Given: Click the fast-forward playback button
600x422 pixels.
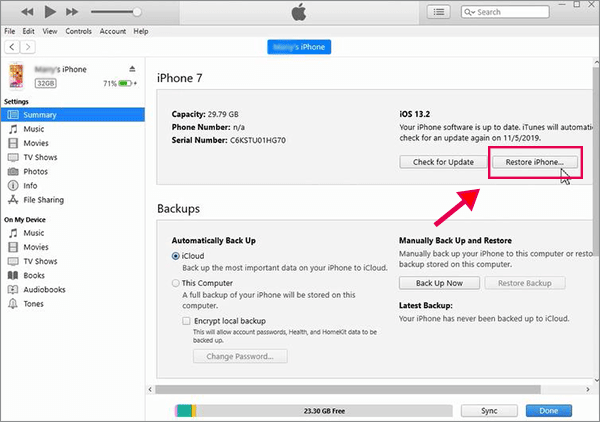Looking at the screenshot, I should click(x=72, y=12).
